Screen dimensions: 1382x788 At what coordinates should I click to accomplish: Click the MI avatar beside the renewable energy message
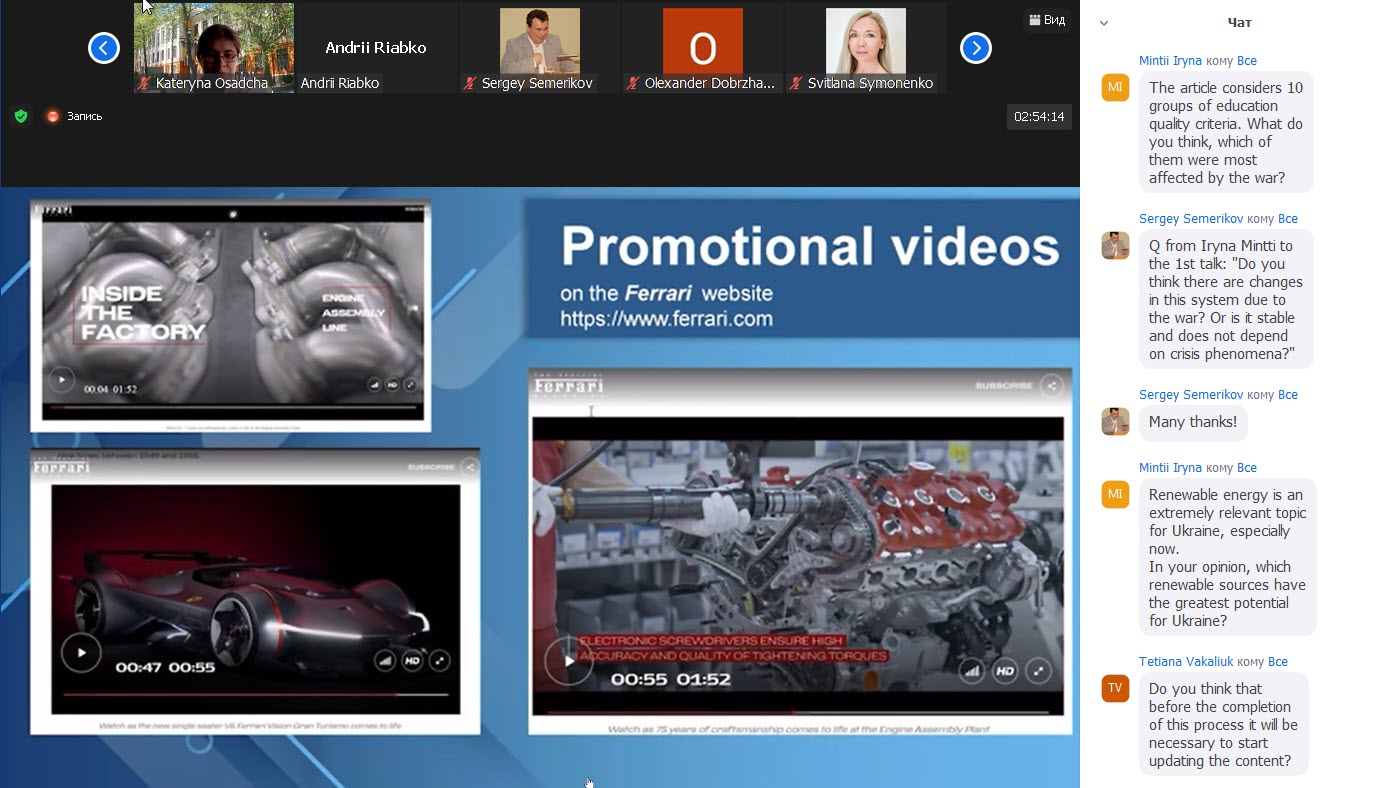pyautogui.click(x=1115, y=494)
